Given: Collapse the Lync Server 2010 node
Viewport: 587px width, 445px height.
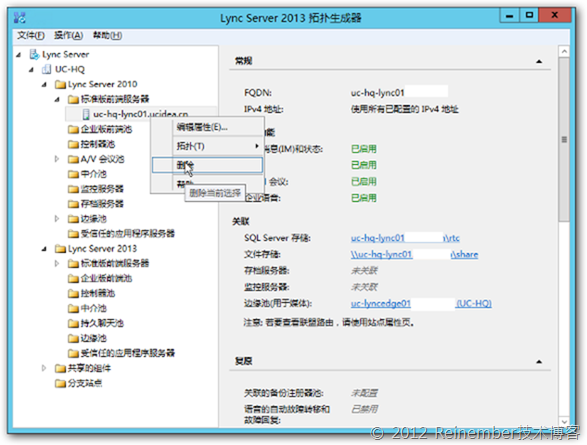Looking at the screenshot, I should tap(45, 85).
